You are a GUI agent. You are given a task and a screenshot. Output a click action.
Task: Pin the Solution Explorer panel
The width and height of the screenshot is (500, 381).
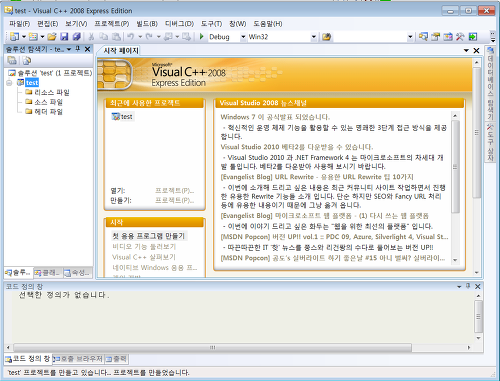(x=78, y=49)
